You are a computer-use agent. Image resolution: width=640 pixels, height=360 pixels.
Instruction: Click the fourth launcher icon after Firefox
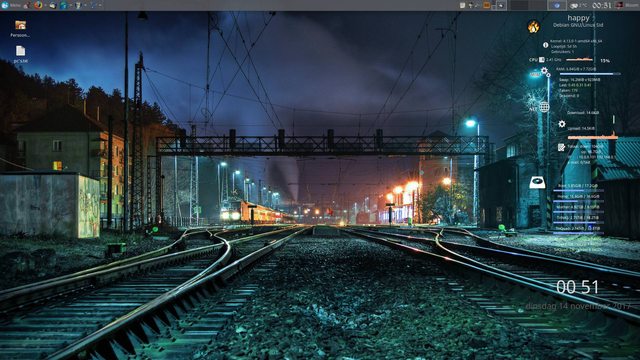93,5
